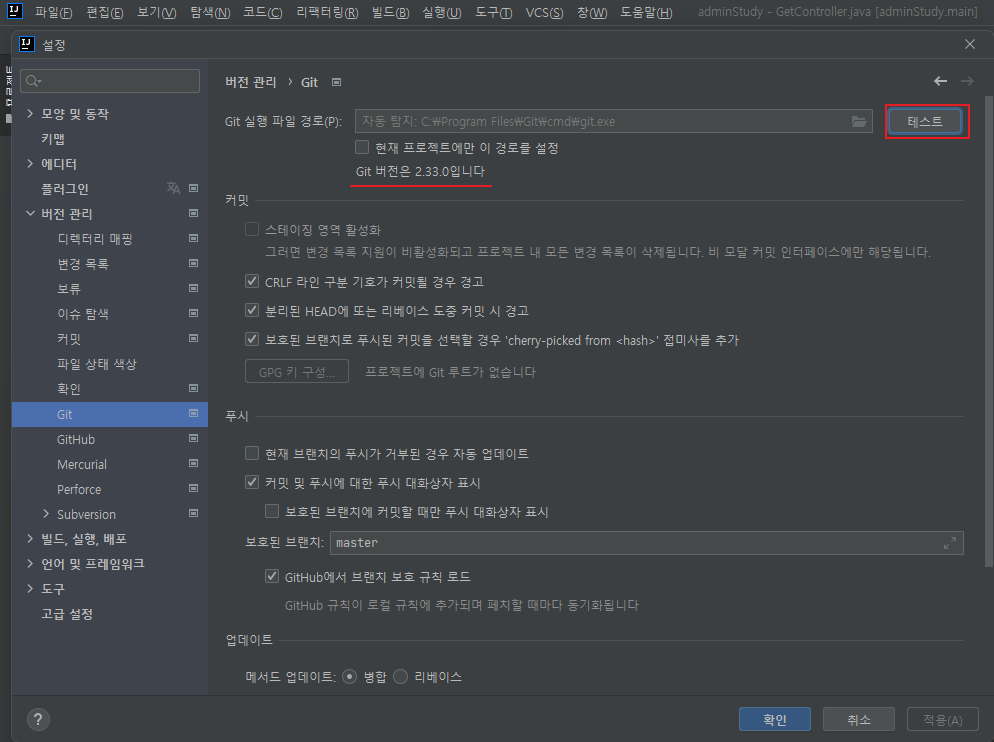Expand the 언어 및 프레임워크 node
Viewport: 994px width, 742px height.
click(30, 563)
